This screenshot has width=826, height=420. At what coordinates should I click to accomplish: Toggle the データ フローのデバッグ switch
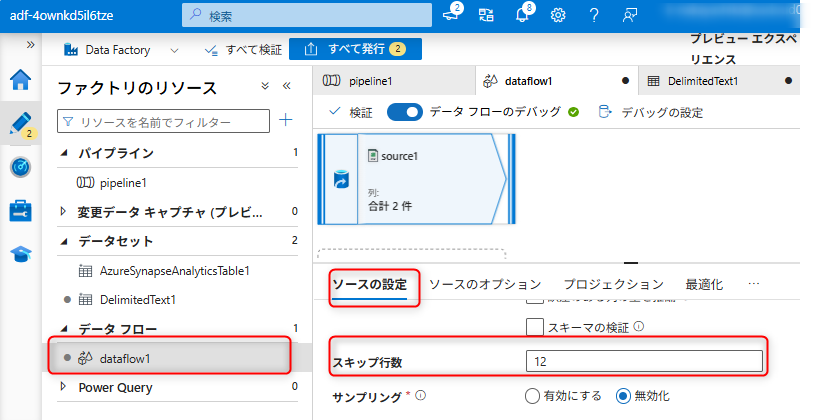point(405,112)
